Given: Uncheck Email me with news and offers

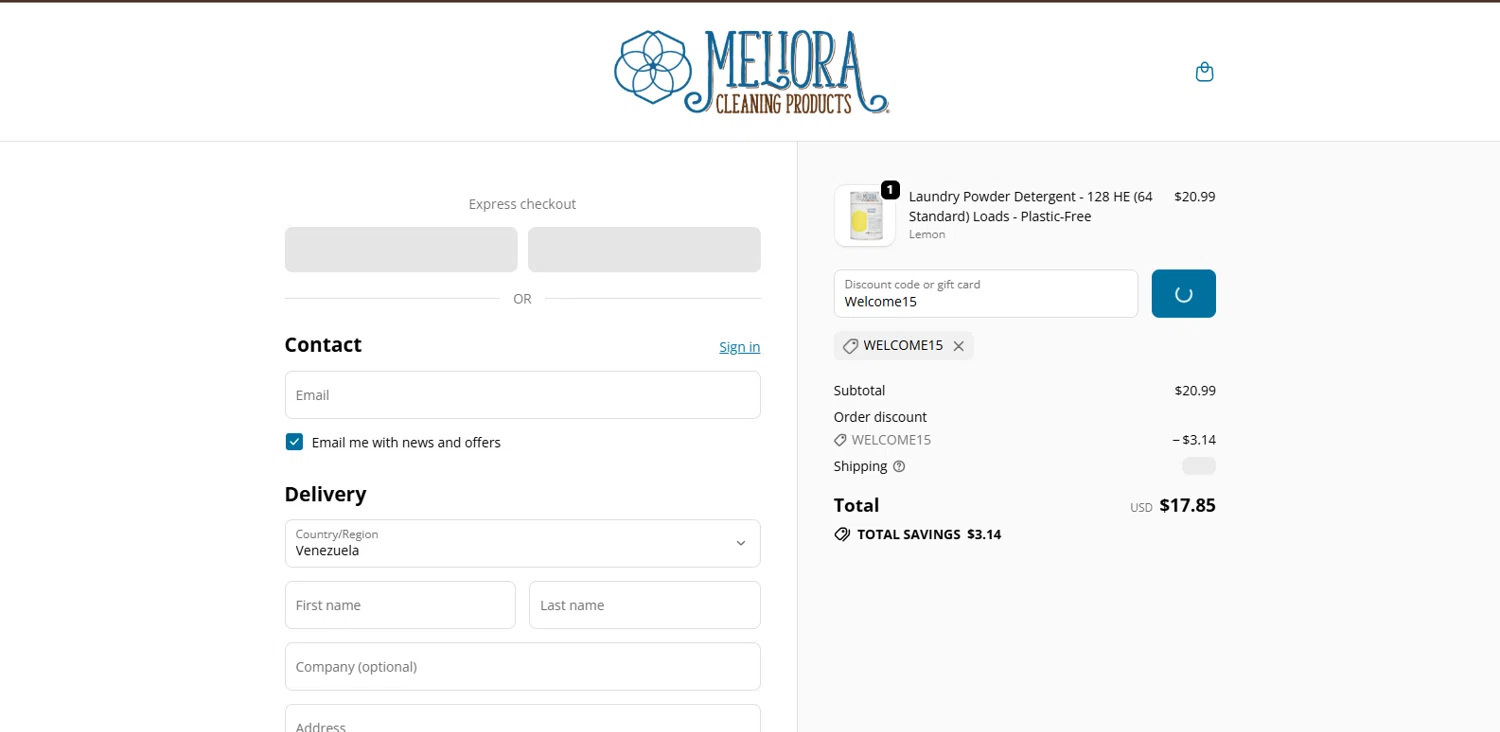Looking at the screenshot, I should (x=294, y=442).
